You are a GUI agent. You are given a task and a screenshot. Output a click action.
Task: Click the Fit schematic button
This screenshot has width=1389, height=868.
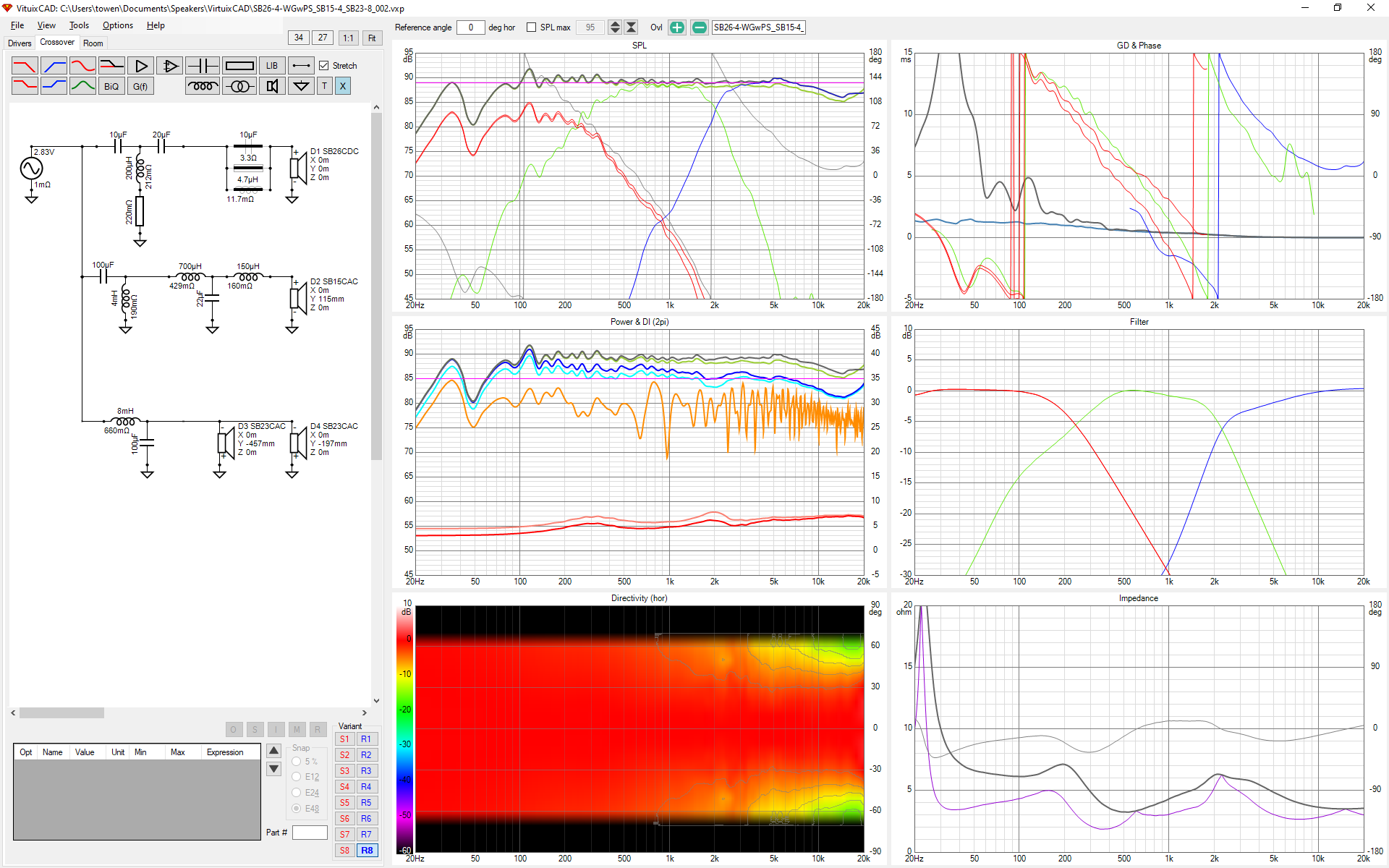372,38
